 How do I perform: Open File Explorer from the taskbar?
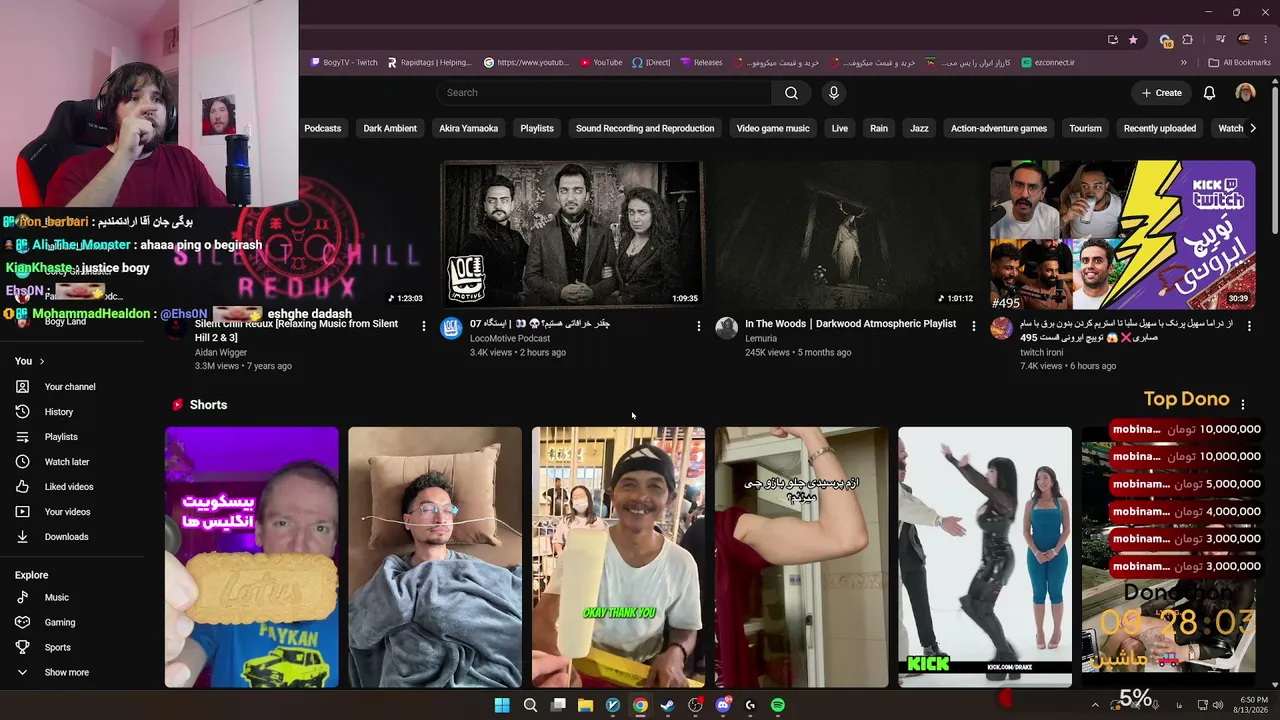tap(585, 705)
